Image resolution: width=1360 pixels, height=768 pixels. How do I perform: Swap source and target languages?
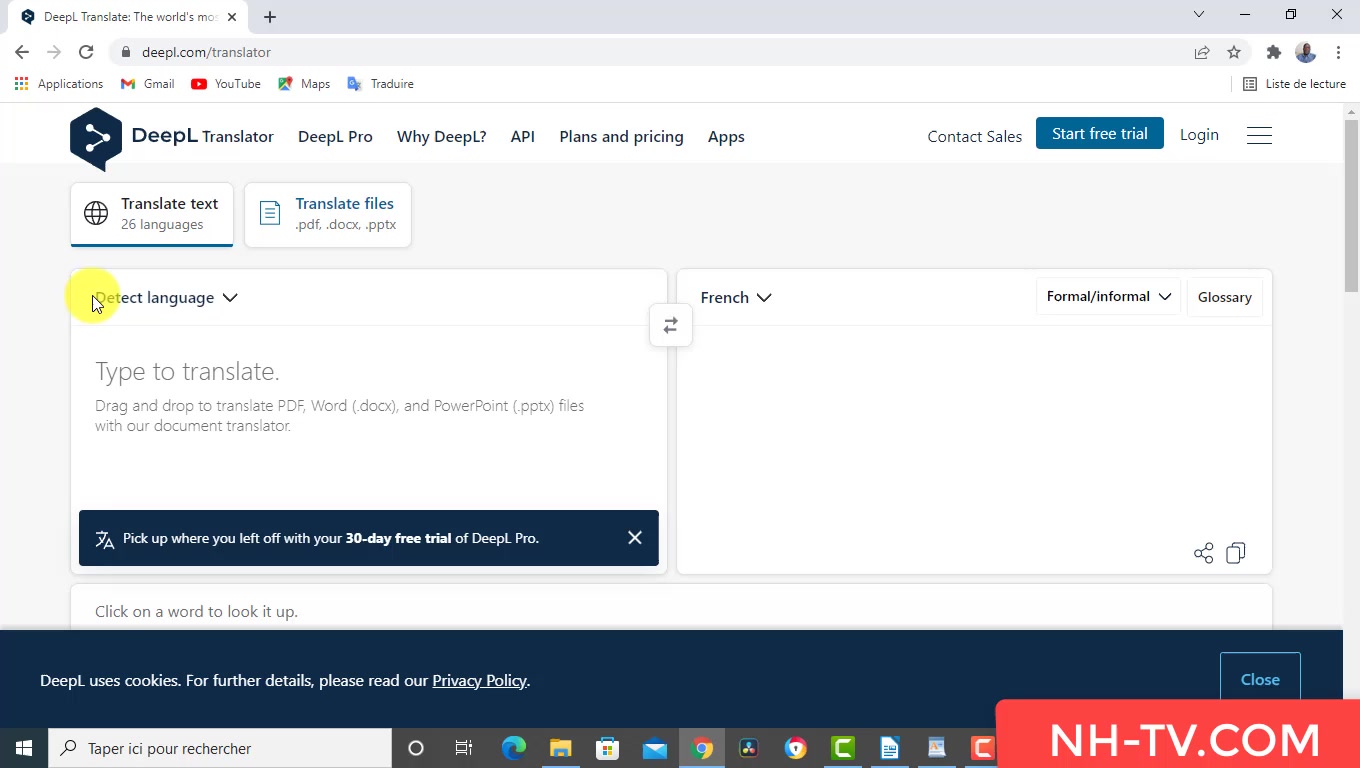[670, 325]
